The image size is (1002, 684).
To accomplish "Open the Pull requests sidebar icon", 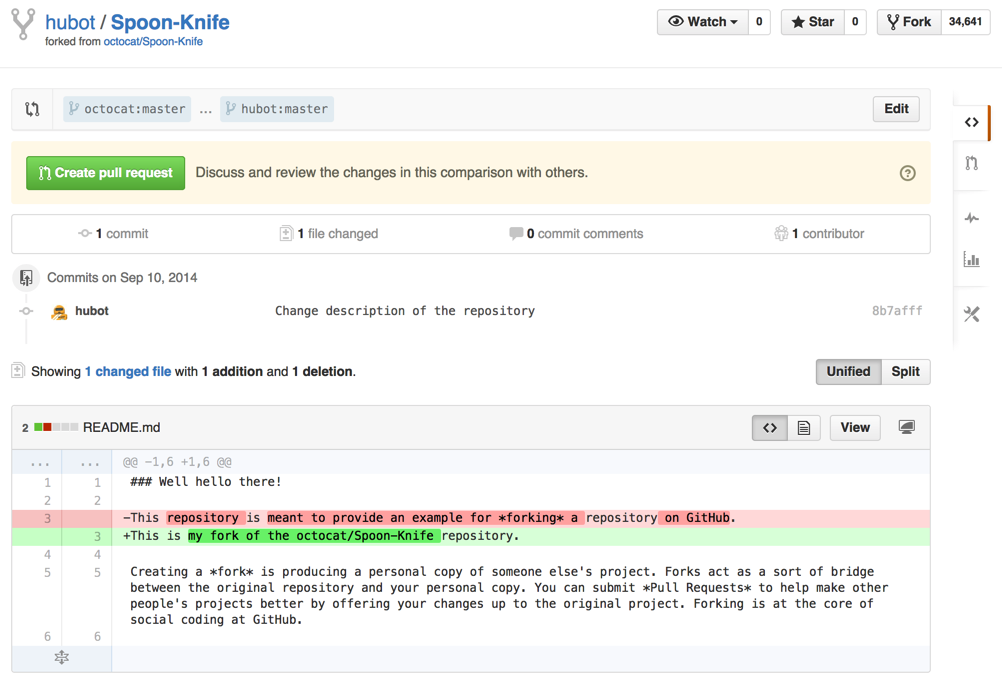I will coord(971,163).
